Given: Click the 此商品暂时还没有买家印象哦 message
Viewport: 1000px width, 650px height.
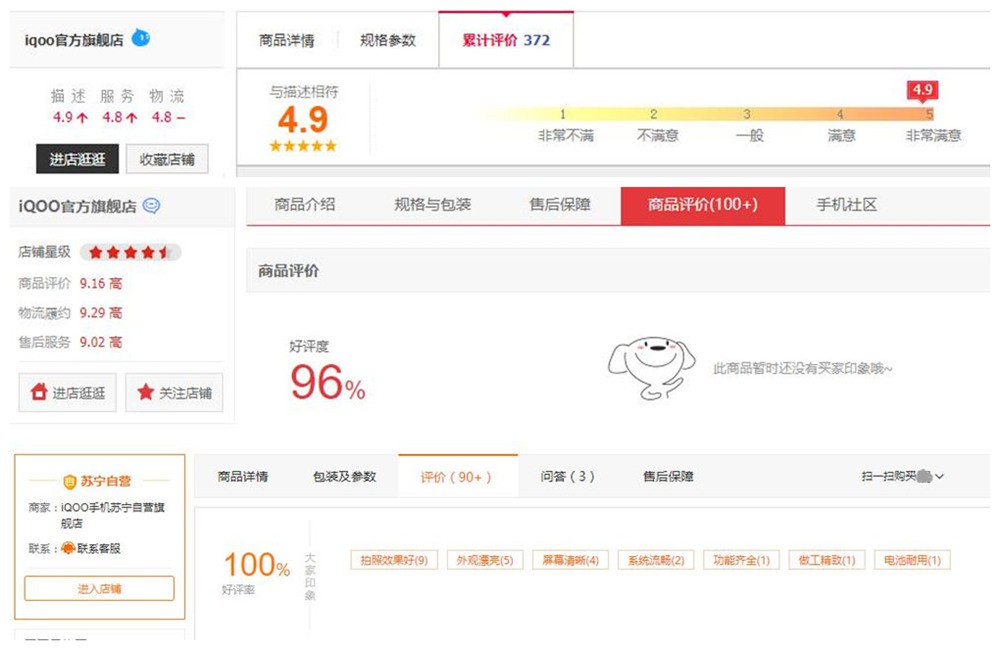Looking at the screenshot, I should tap(802, 368).
